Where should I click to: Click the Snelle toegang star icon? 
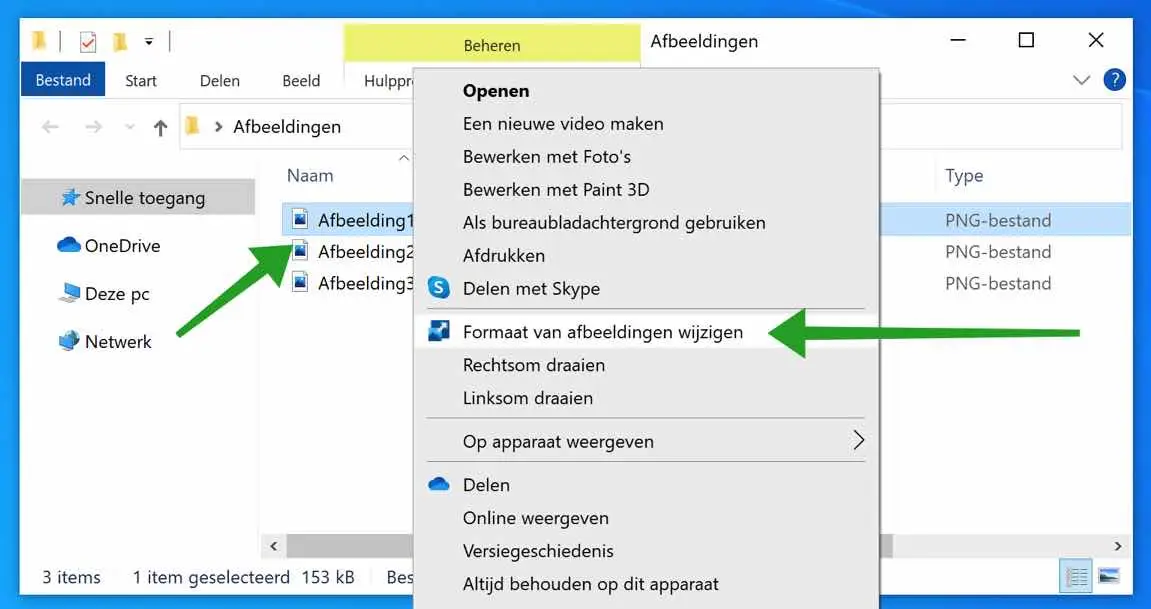[x=70, y=197]
